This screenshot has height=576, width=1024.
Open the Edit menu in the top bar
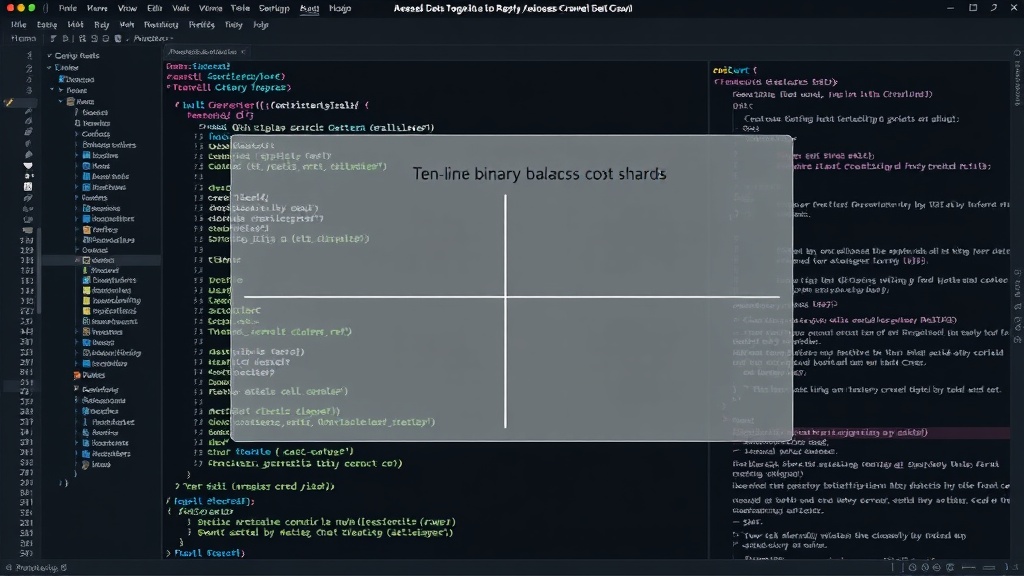[155, 8]
